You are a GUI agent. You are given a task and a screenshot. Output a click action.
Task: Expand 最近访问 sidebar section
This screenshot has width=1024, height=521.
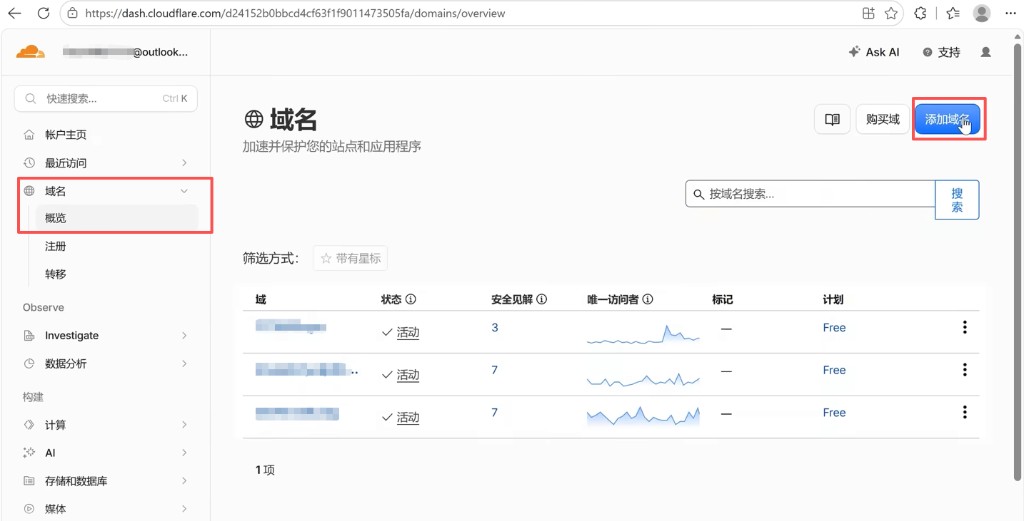coord(107,163)
